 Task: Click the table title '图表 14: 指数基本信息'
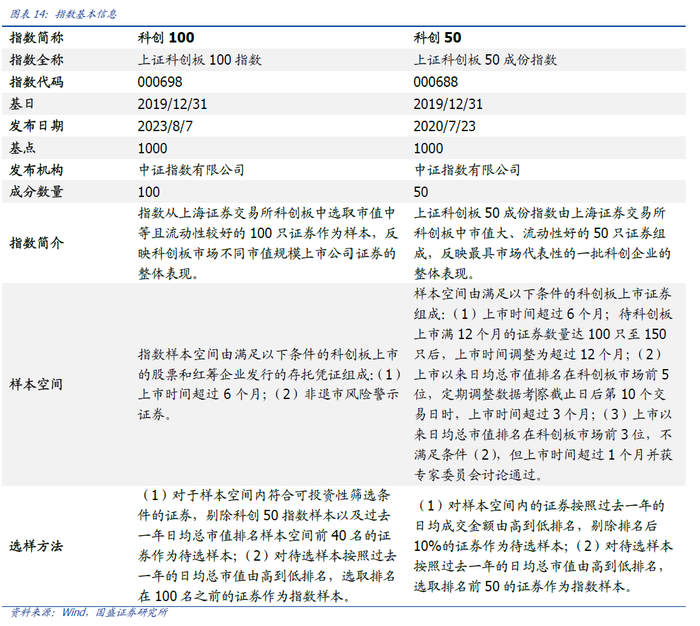63,14
